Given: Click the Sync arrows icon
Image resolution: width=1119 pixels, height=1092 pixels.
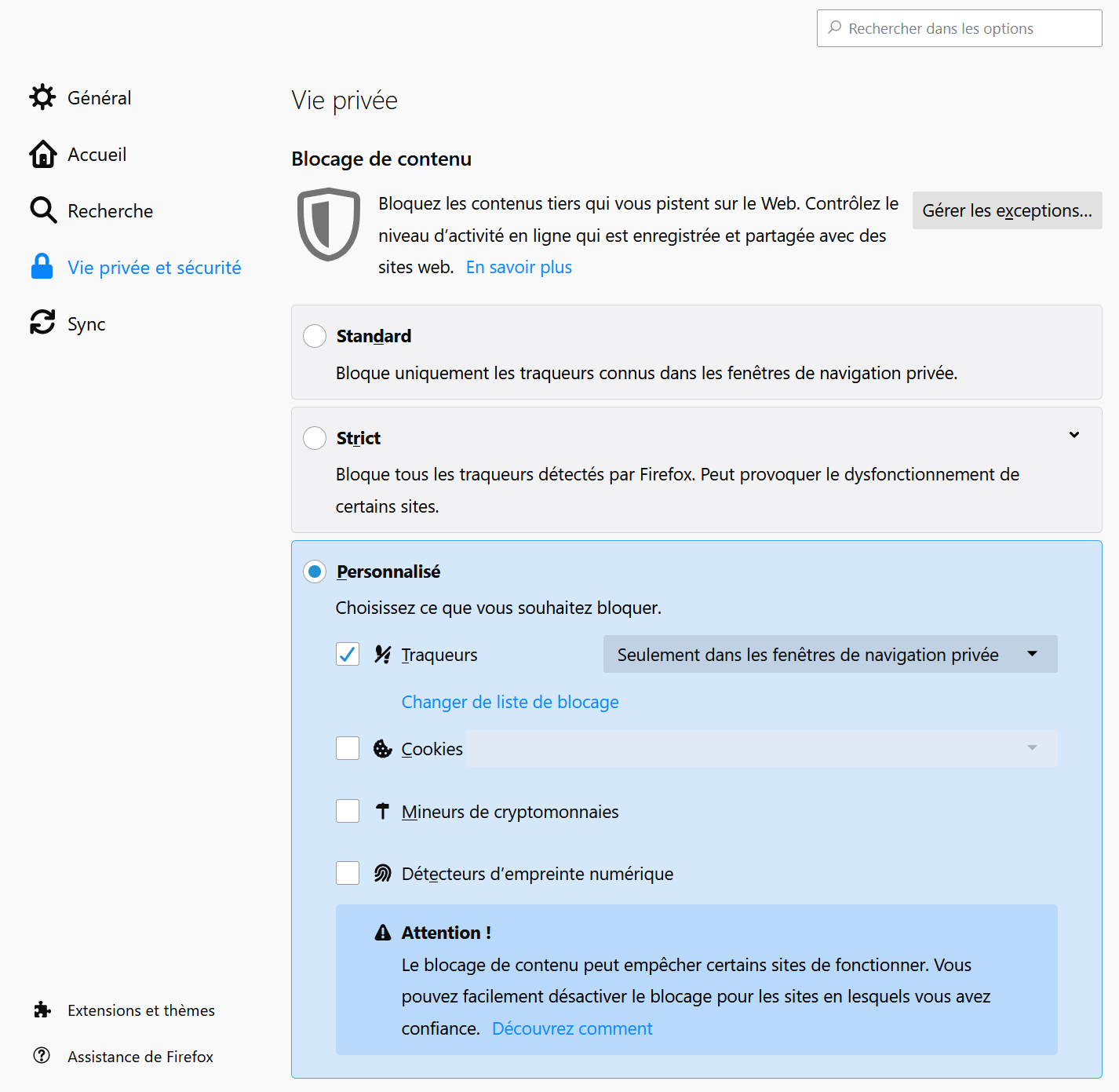Looking at the screenshot, I should (x=42, y=323).
